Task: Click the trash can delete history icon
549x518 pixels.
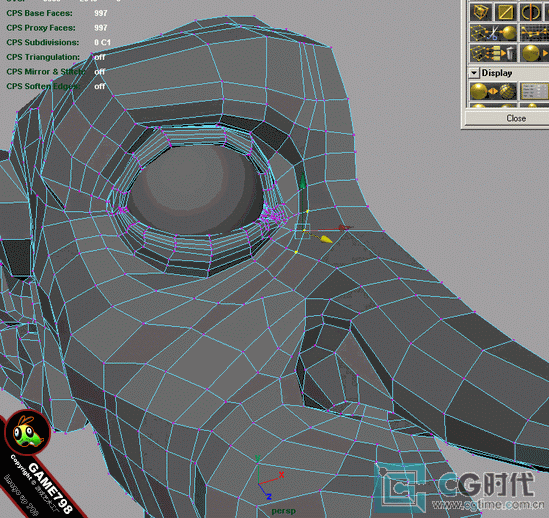Action: tap(493, 53)
